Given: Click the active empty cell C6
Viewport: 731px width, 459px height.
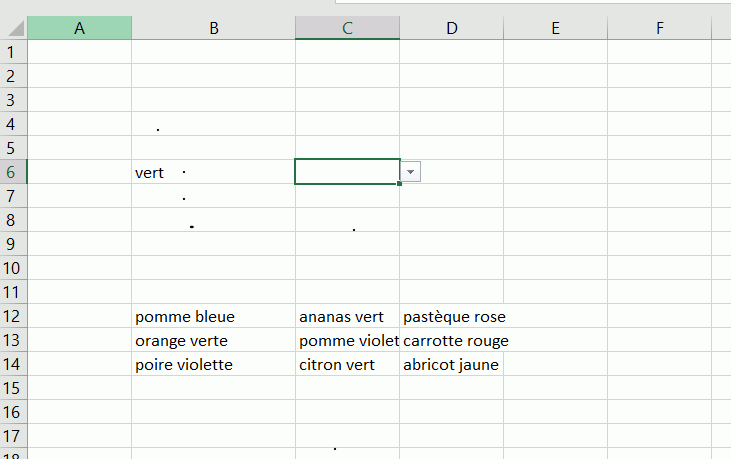Looking at the screenshot, I should tap(347, 172).
